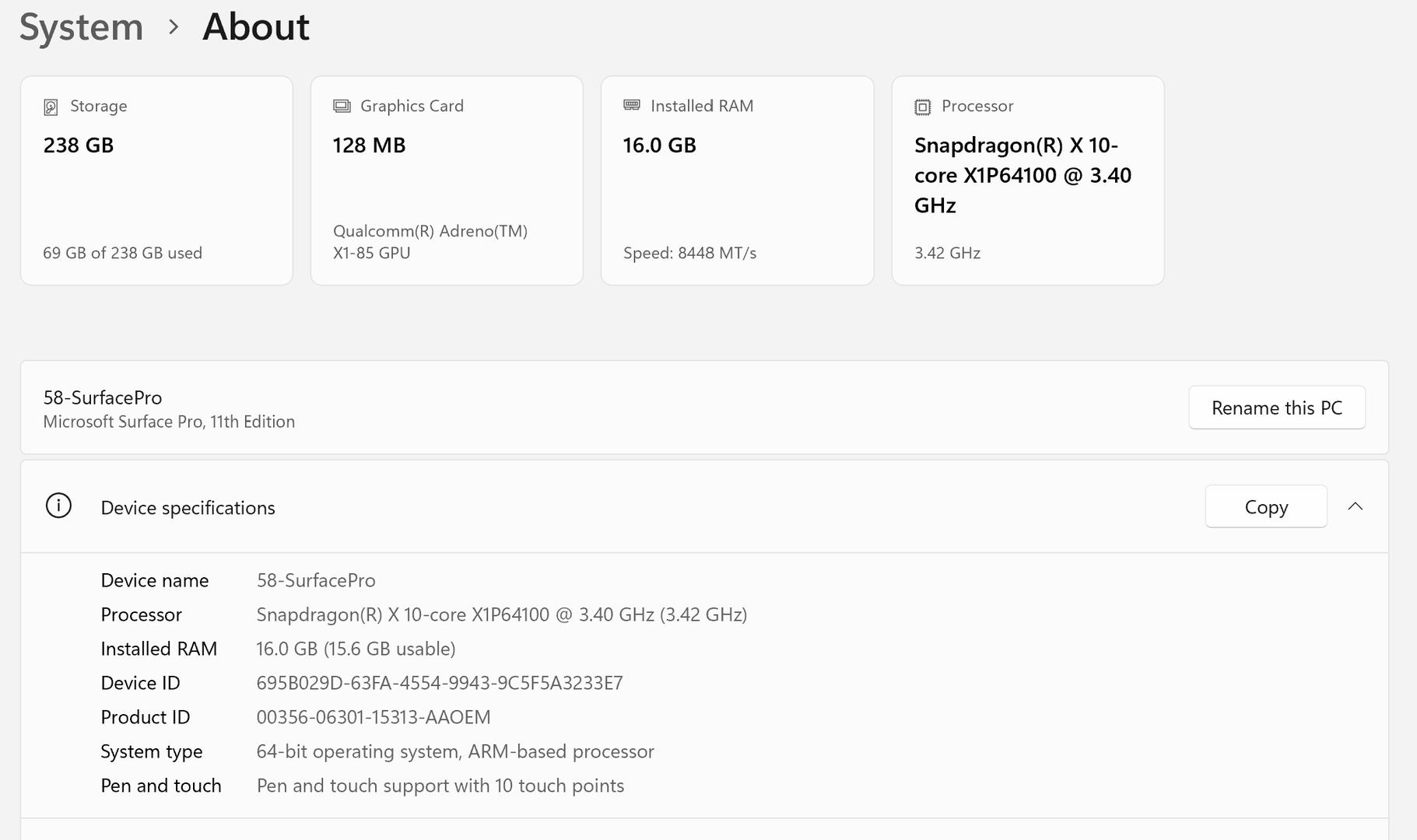Select the Installed RAM 16.0 GB card
The image size is (1417, 840).
[737, 180]
